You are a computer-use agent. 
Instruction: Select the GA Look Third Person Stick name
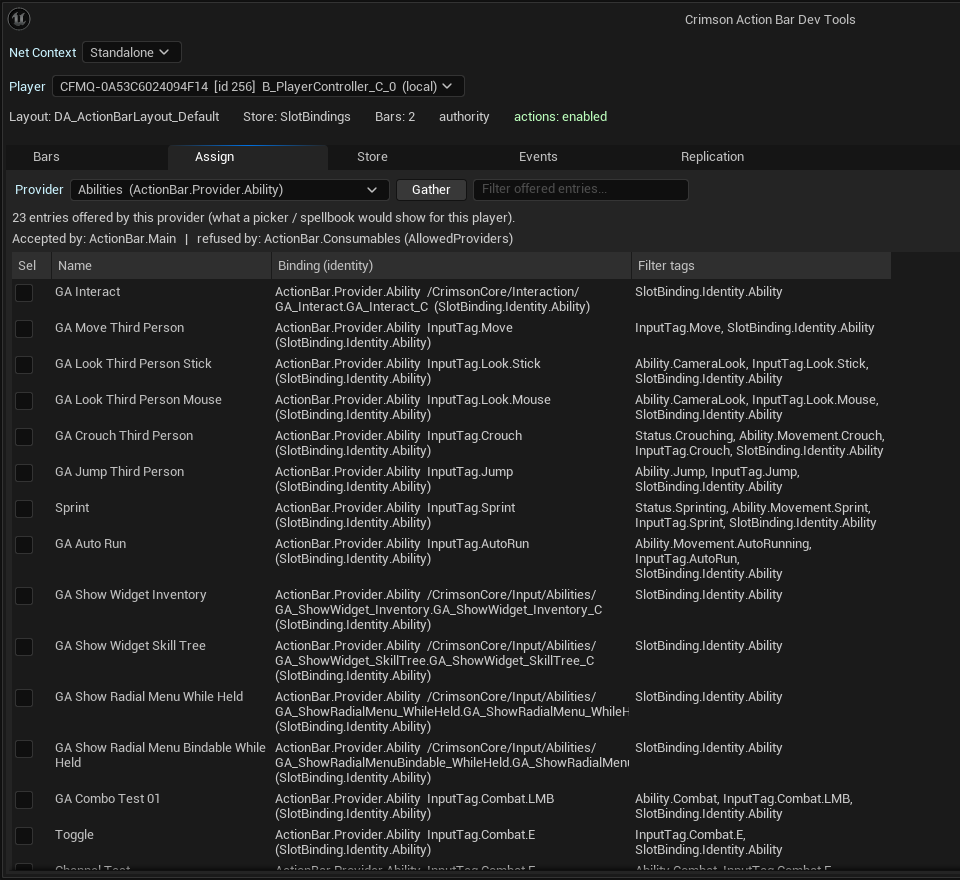[x=133, y=364]
